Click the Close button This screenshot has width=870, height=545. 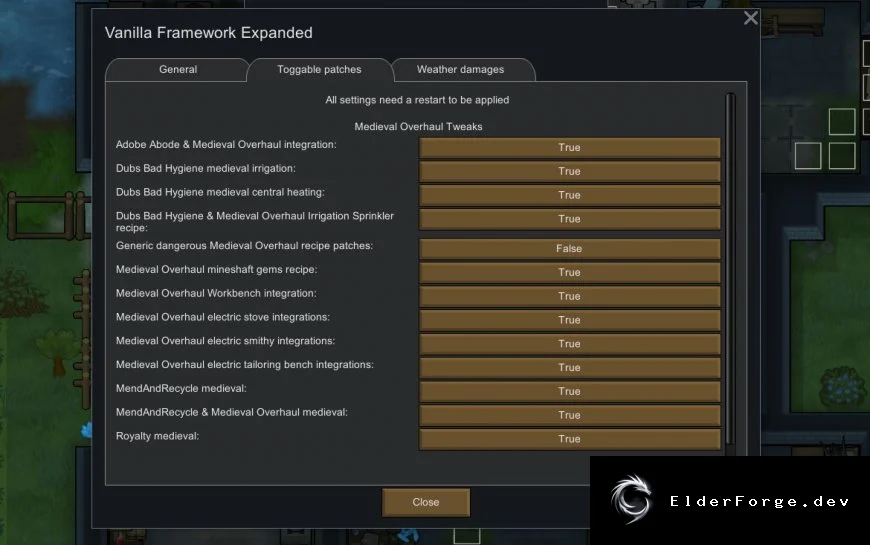426,502
